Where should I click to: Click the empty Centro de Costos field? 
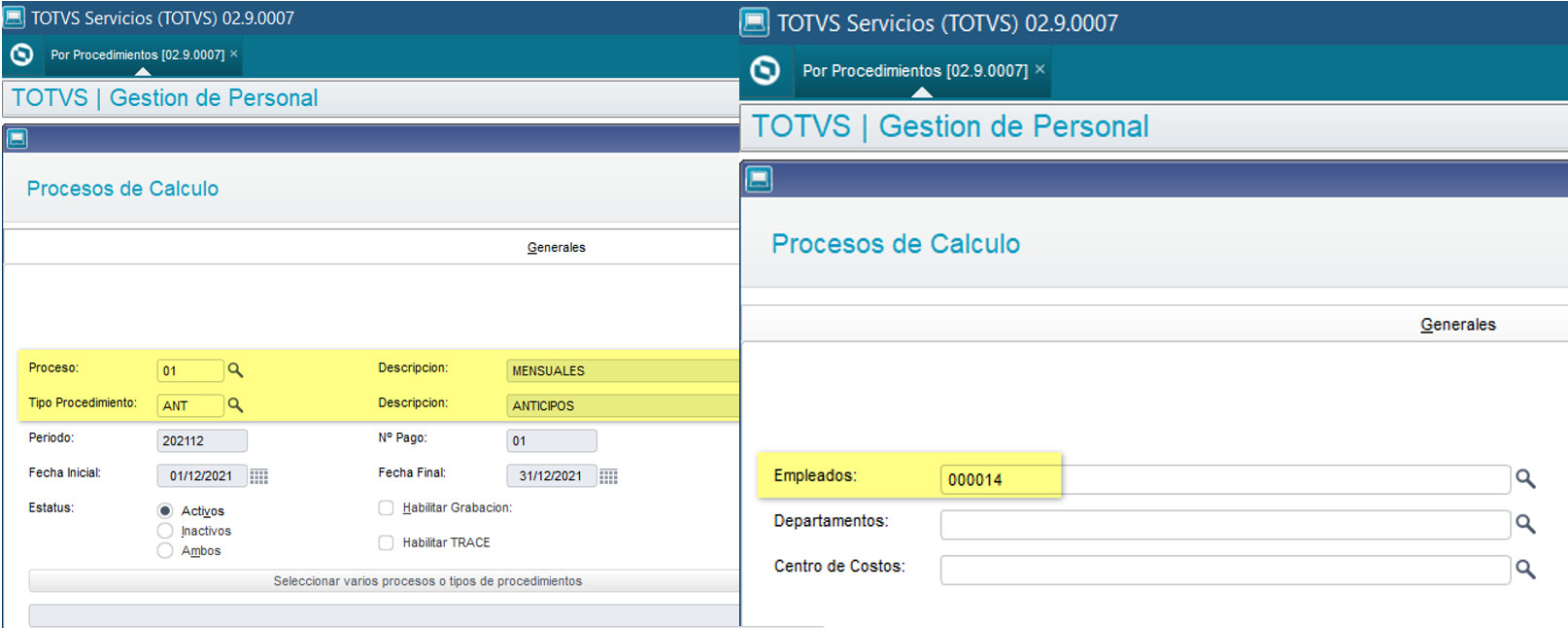click(x=1225, y=570)
